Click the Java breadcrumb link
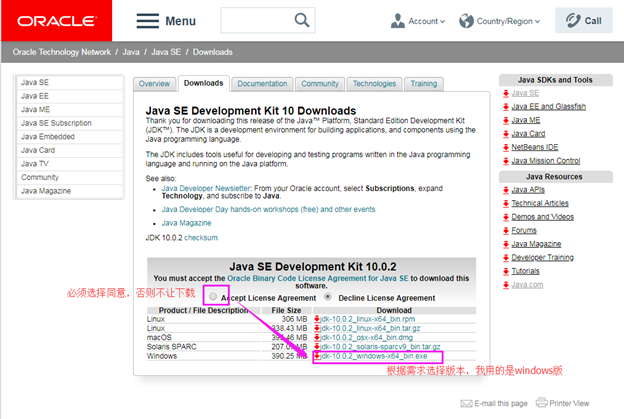The width and height of the screenshot is (624, 419). [131, 52]
